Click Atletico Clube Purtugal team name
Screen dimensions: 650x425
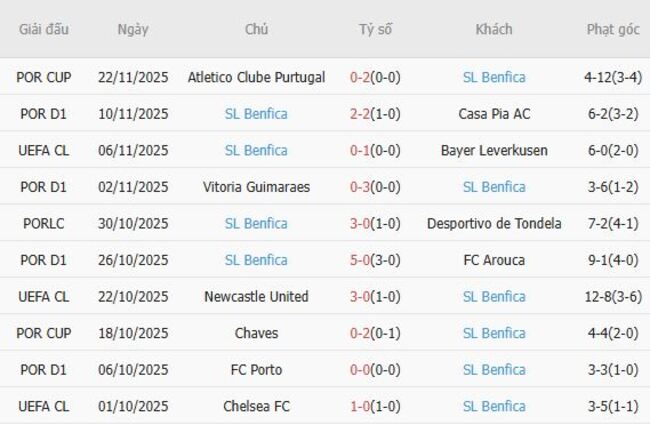(256, 77)
